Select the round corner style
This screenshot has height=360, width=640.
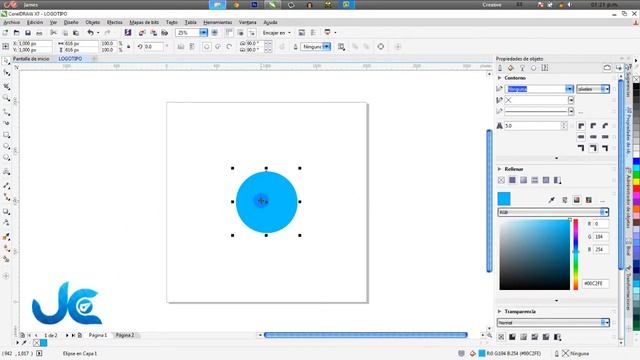click(x=593, y=126)
